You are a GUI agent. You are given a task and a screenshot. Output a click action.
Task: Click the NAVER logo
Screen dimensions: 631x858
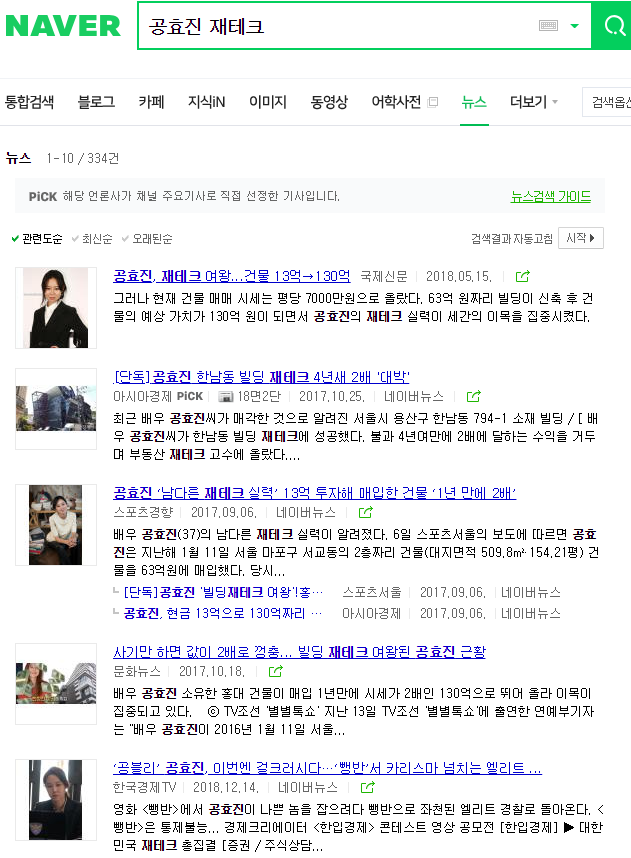pos(62,26)
